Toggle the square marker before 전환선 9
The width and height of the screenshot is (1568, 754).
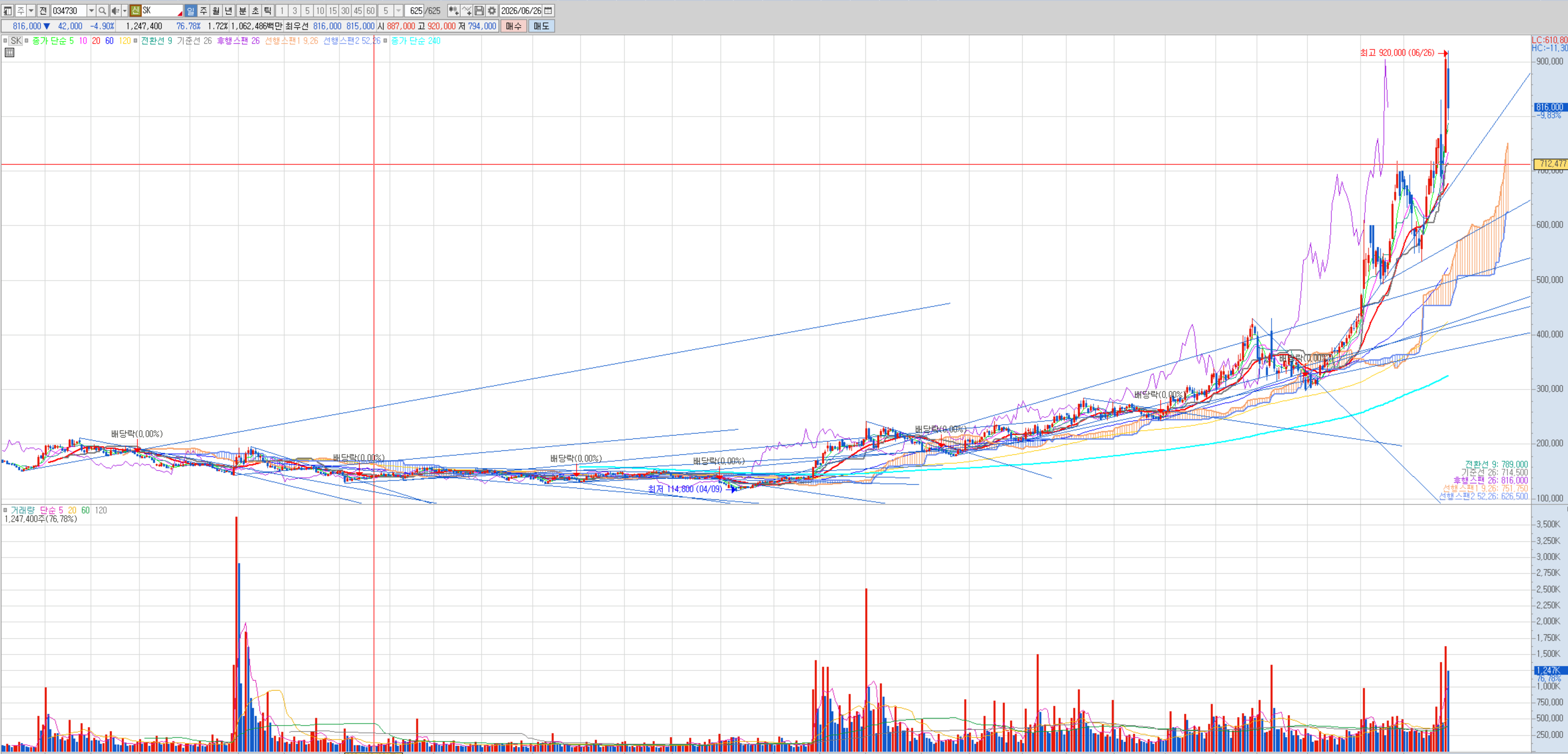coord(135,41)
